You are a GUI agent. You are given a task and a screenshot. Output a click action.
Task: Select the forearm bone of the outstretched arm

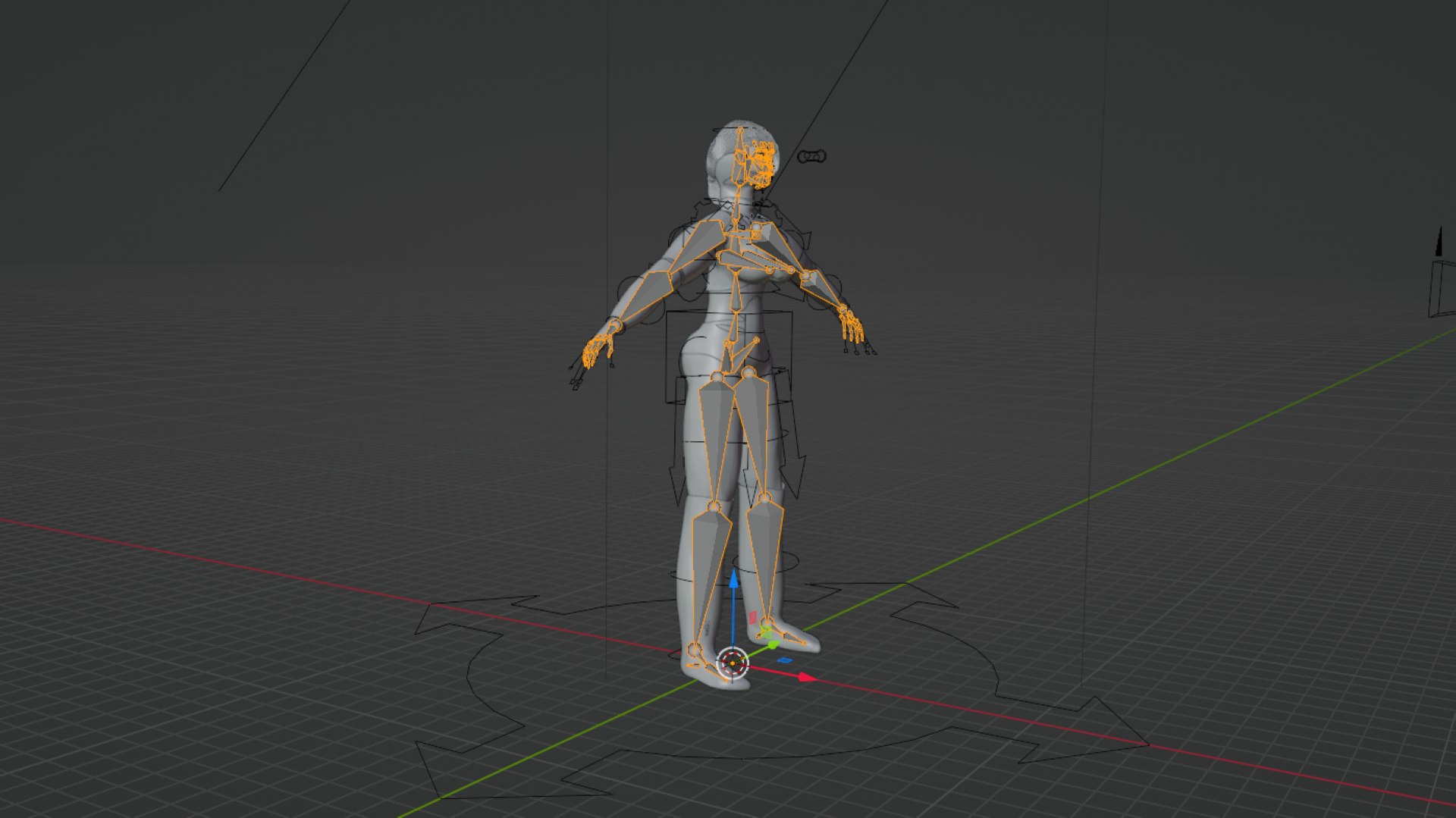[822, 288]
